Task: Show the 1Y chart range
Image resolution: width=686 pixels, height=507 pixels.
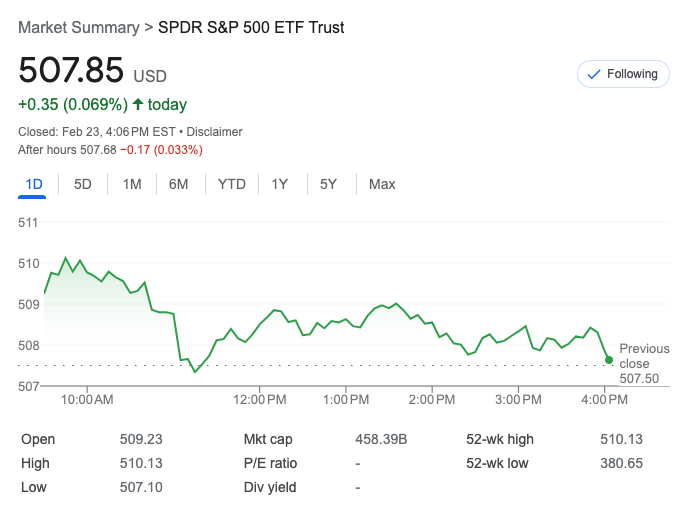Action: [280, 184]
